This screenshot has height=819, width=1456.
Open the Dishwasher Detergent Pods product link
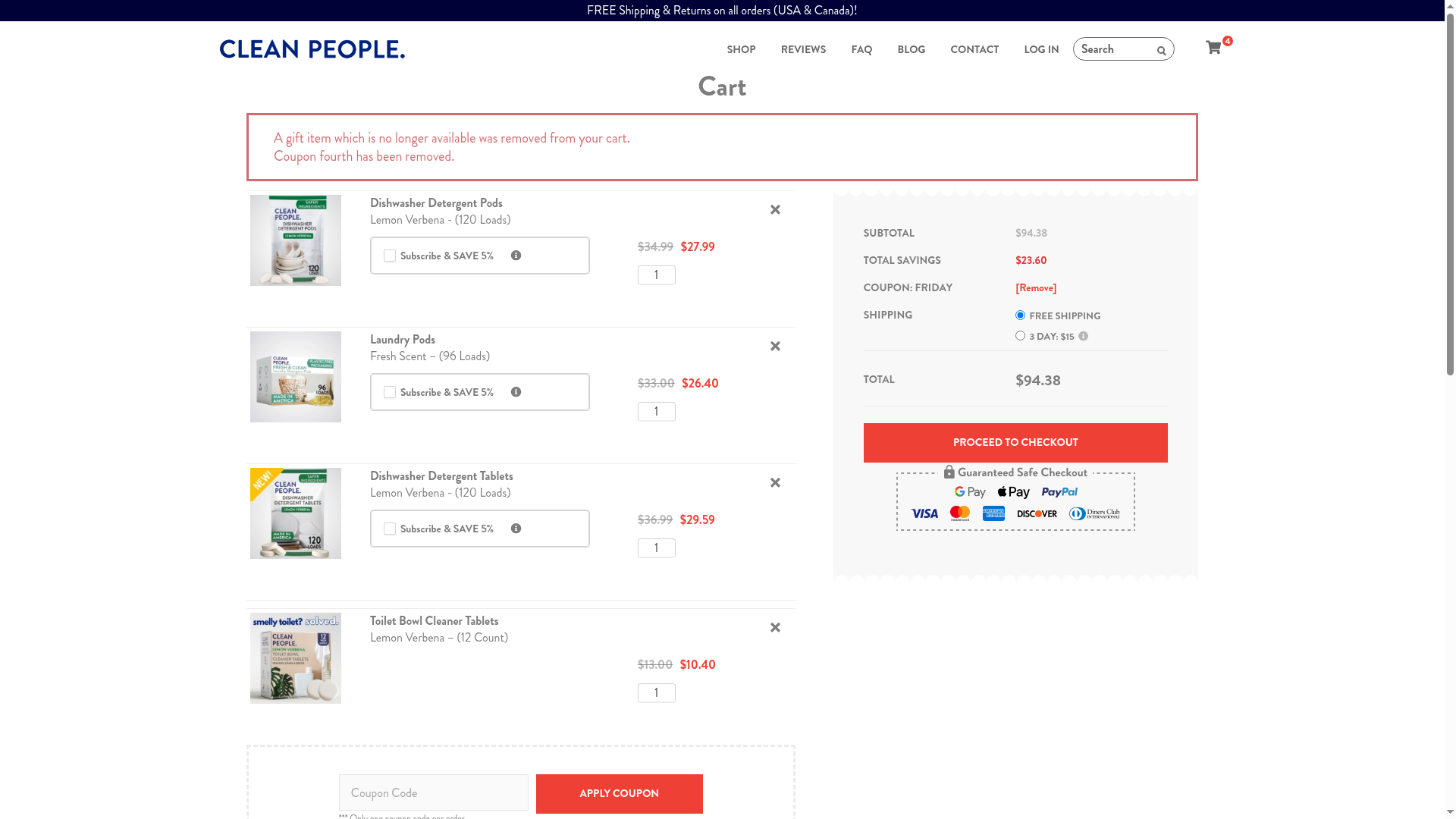click(x=436, y=202)
